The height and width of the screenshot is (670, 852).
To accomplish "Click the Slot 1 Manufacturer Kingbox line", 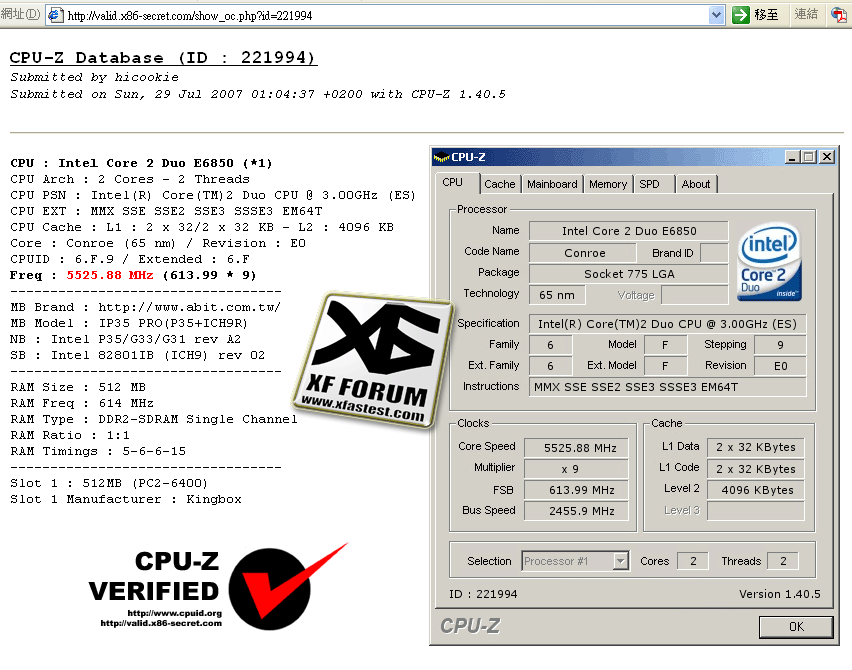I will point(126,499).
